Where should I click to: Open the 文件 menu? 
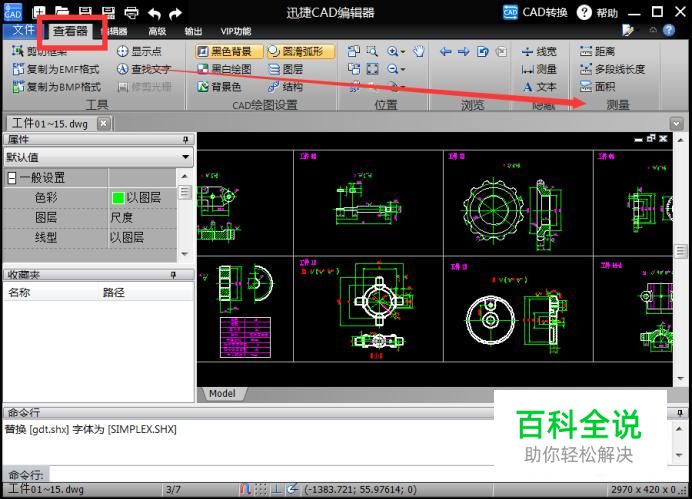[22, 30]
